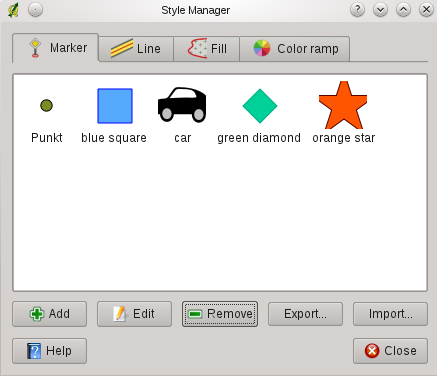Remove the selected symbol
The image size is (437, 376).
[x=220, y=314]
